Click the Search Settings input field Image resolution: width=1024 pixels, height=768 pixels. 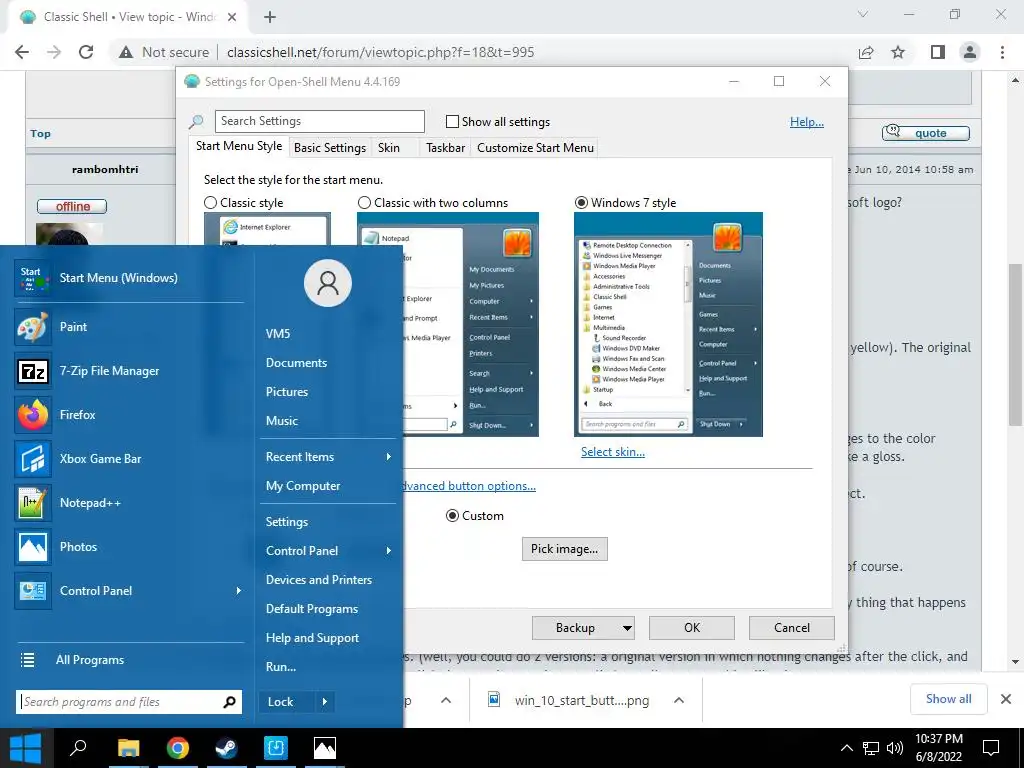click(x=319, y=121)
